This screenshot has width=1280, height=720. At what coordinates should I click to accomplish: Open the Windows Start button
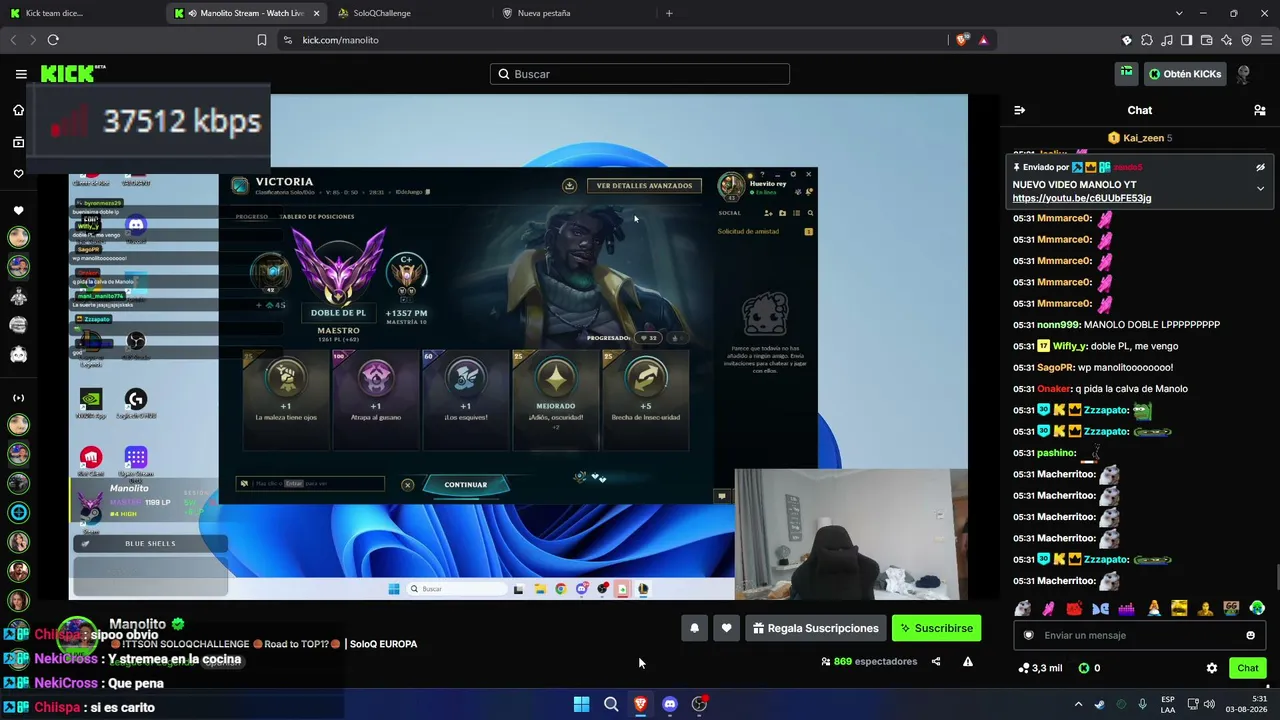(581, 704)
